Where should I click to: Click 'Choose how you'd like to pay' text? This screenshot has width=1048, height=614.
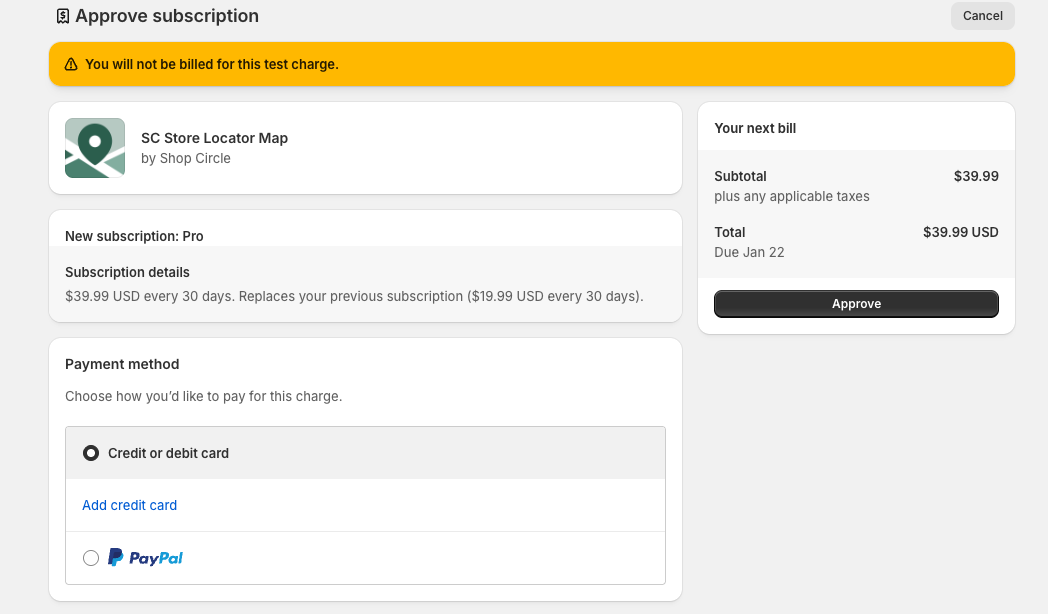tap(204, 396)
